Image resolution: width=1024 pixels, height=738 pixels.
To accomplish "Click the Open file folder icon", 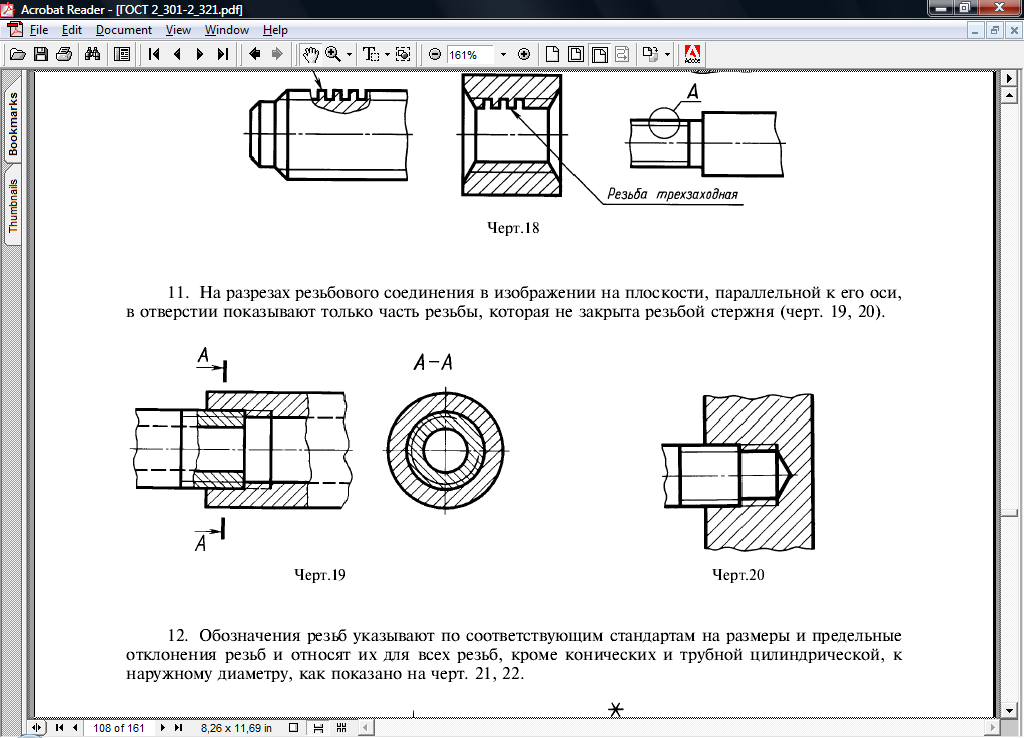I will pyautogui.click(x=18, y=54).
